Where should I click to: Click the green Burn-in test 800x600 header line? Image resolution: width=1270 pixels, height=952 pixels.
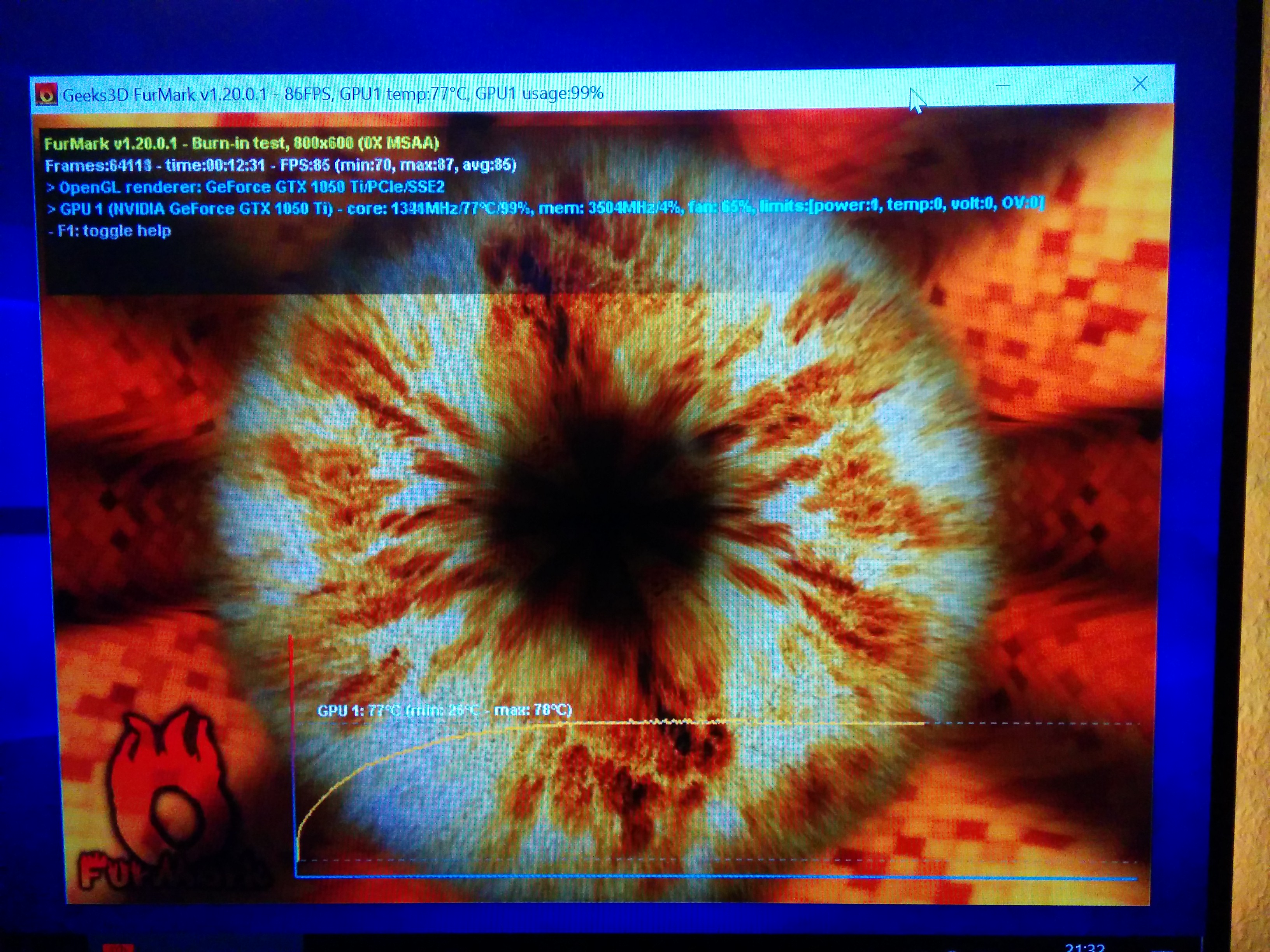pos(241,143)
